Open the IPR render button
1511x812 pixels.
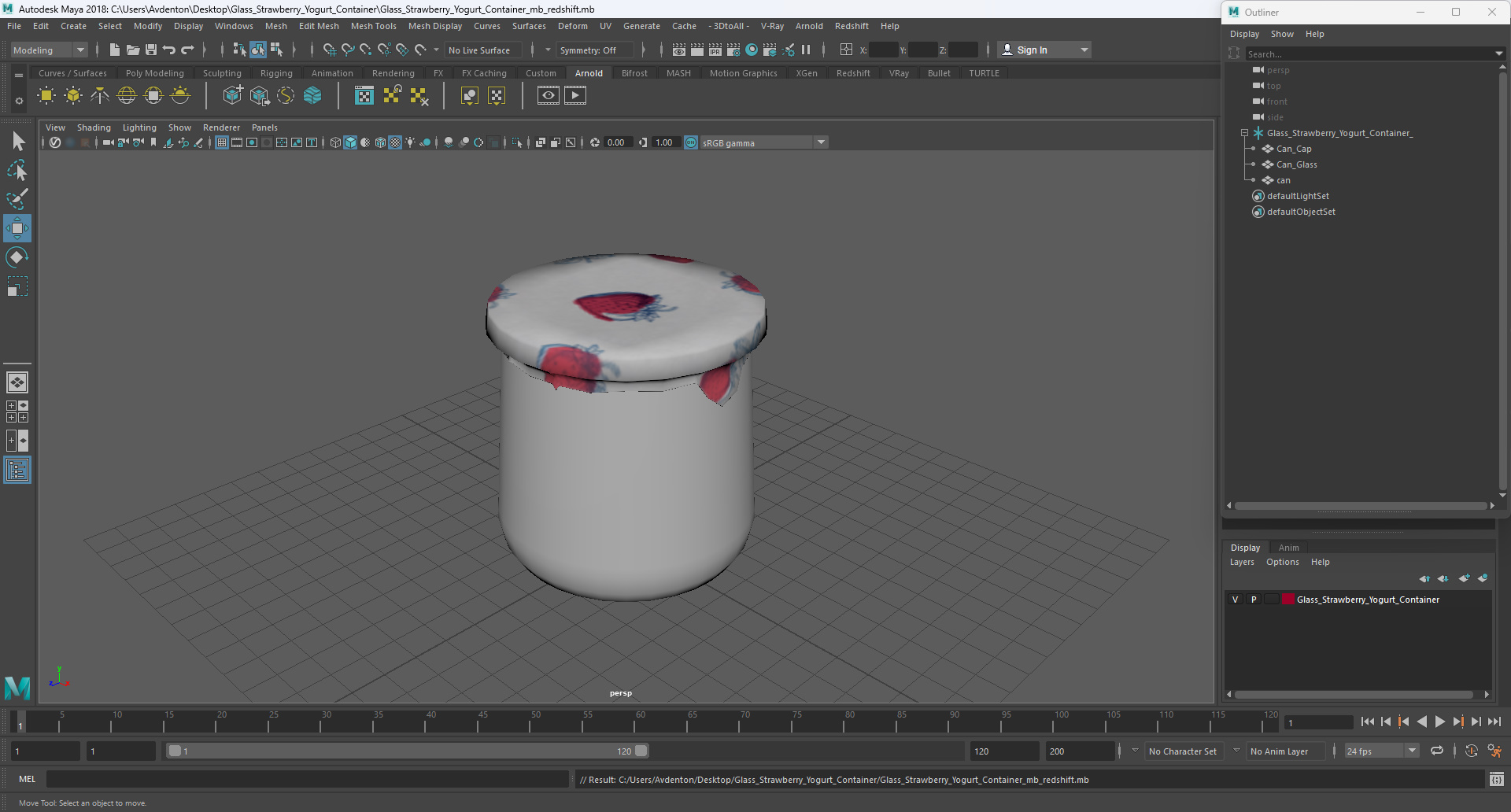point(715,50)
